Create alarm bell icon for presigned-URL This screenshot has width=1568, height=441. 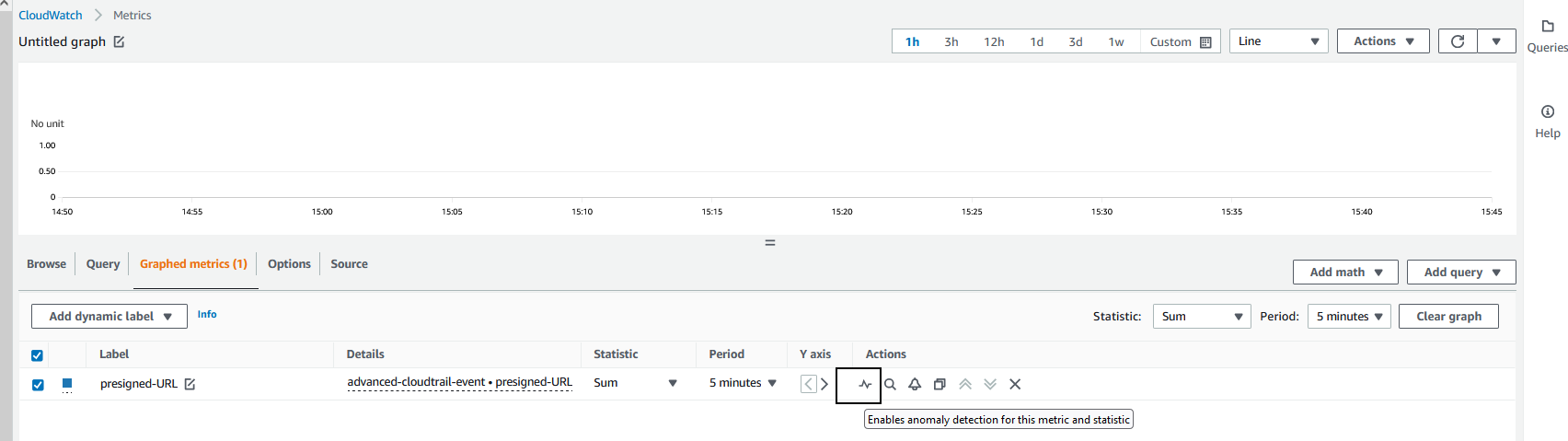(915, 384)
